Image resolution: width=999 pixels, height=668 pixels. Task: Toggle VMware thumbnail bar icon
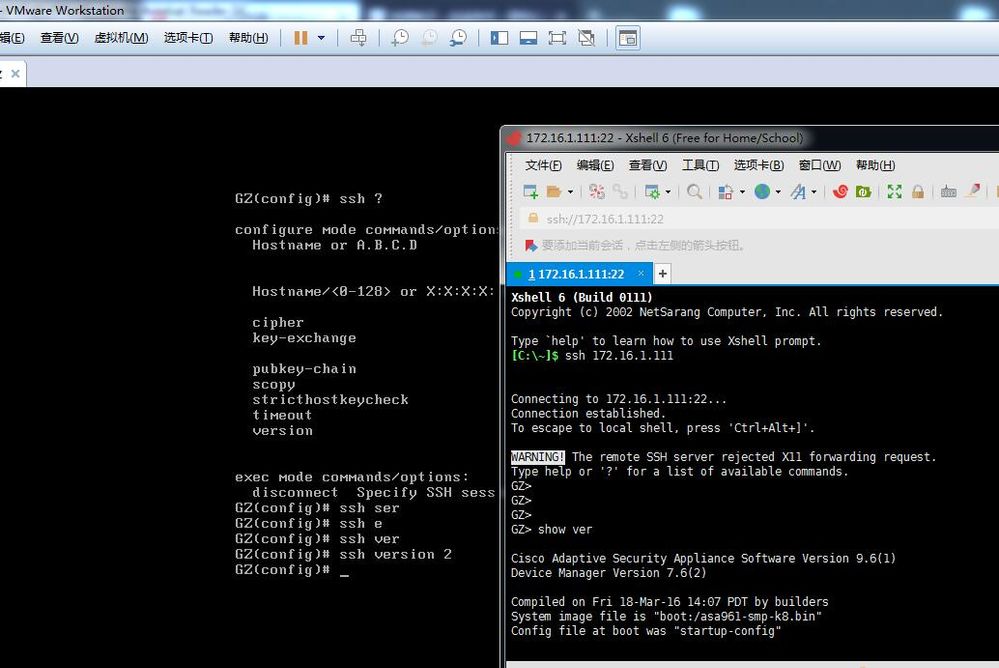point(528,38)
